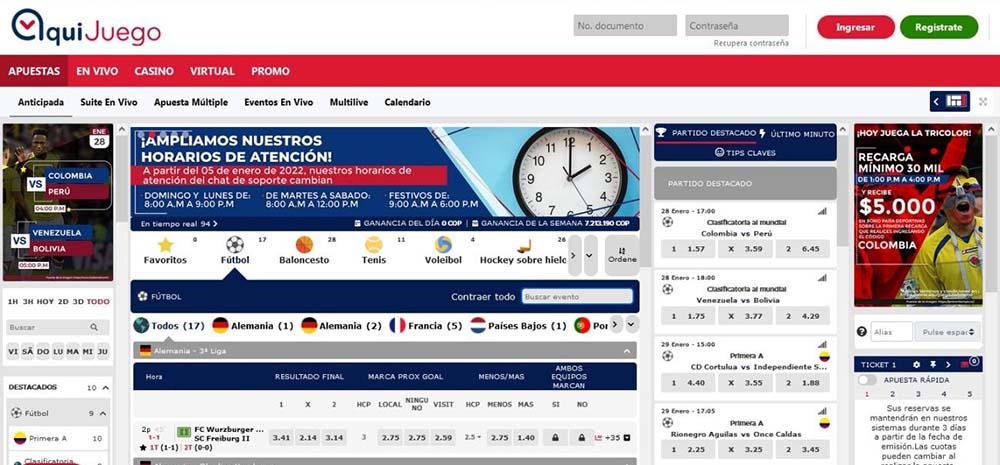Click the fullscreen expand icon at top right
Viewport: 1000px width, 465px height.
click(x=983, y=101)
